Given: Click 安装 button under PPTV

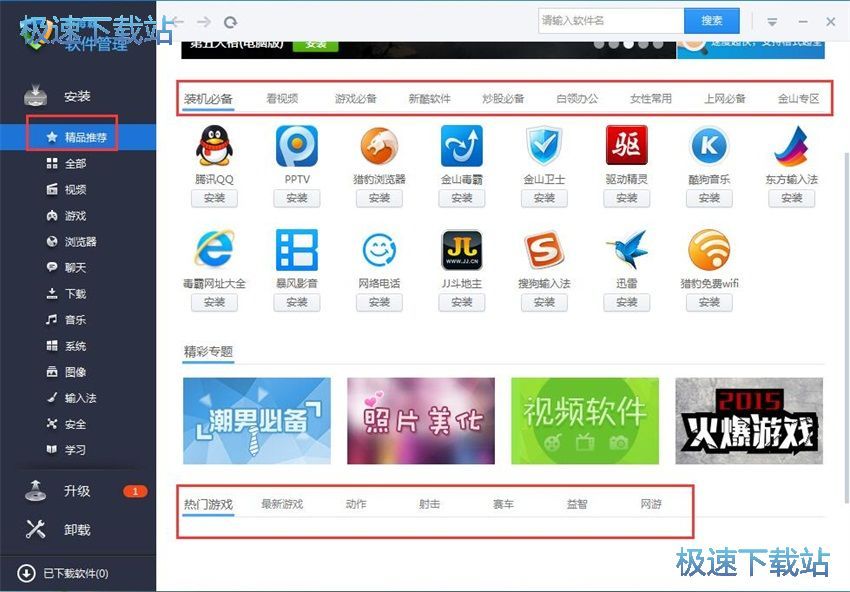Looking at the screenshot, I should [297, 198].
